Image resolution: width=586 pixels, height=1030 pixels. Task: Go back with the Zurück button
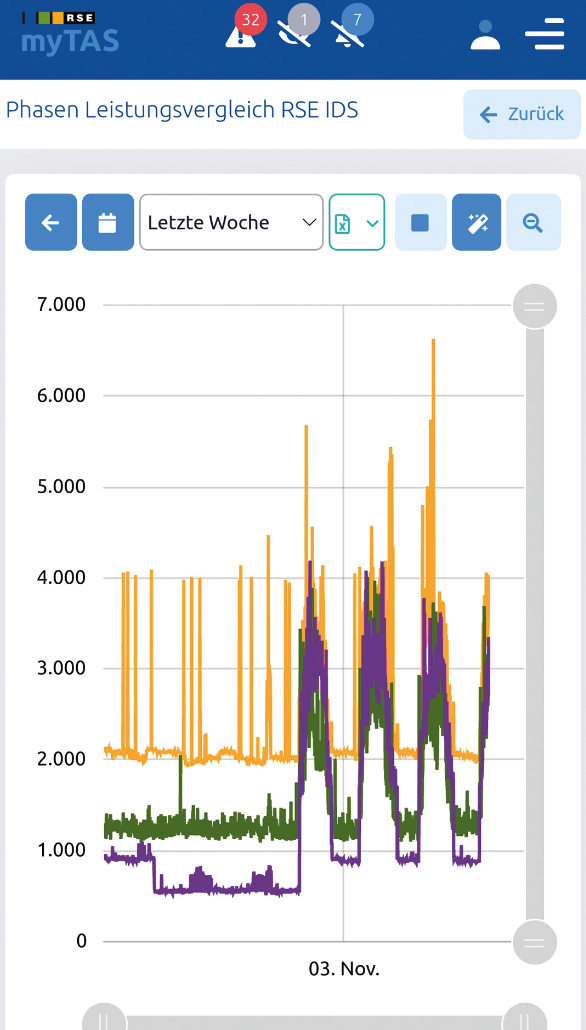click(522, 114)
